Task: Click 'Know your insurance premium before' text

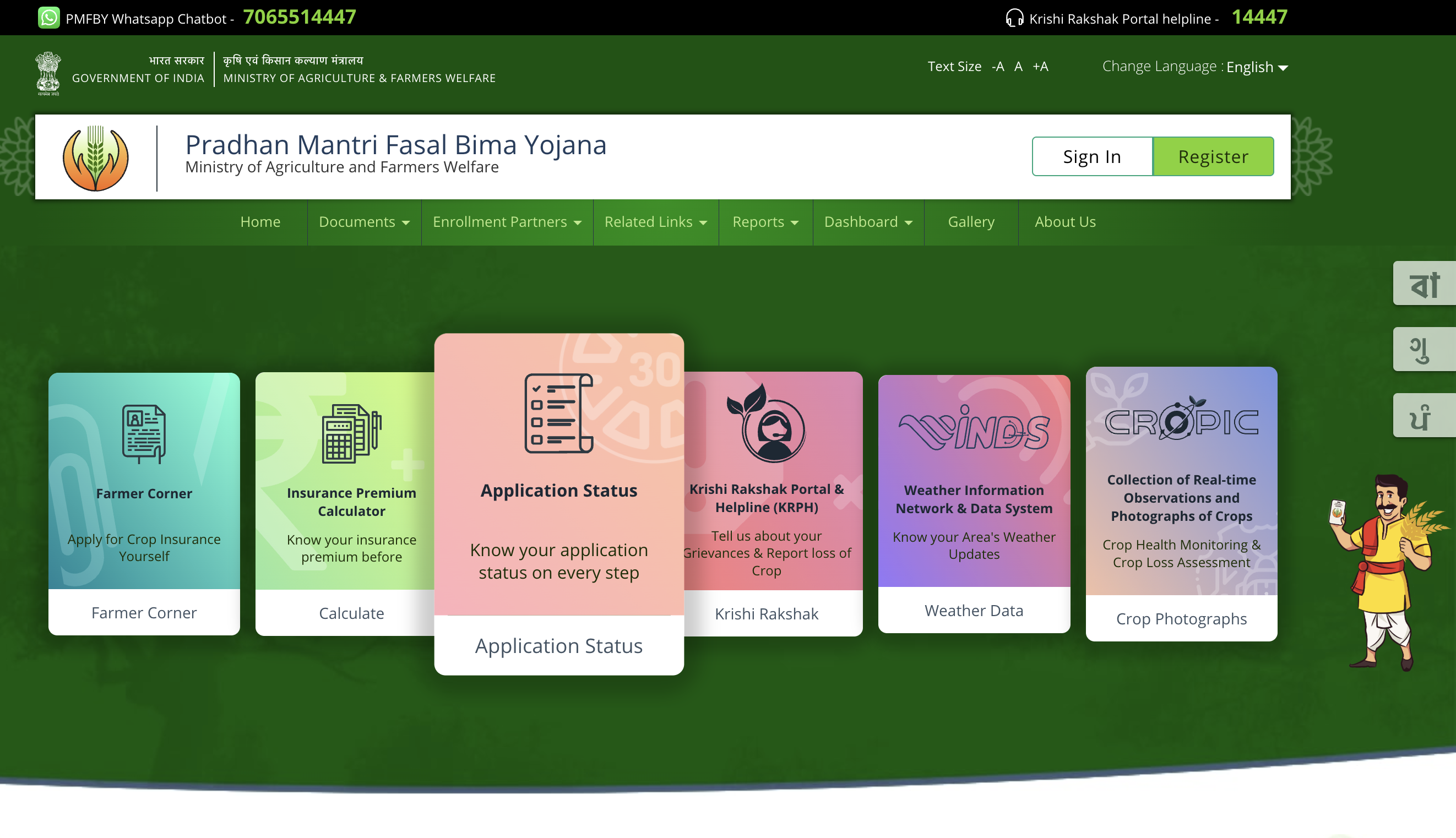Action: click(352, 548)
